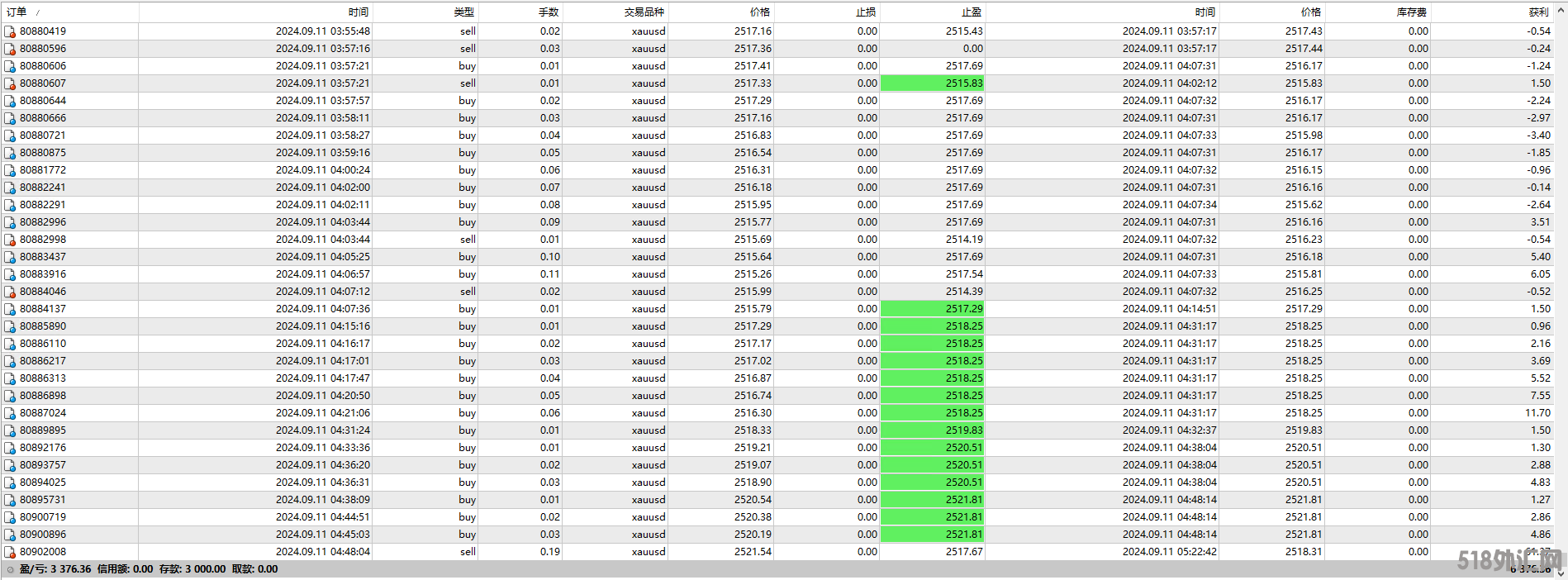This screenshot has width=1568, height=580.
Task: Click the 交易品种 column header
Action: (x=644, y=12)
